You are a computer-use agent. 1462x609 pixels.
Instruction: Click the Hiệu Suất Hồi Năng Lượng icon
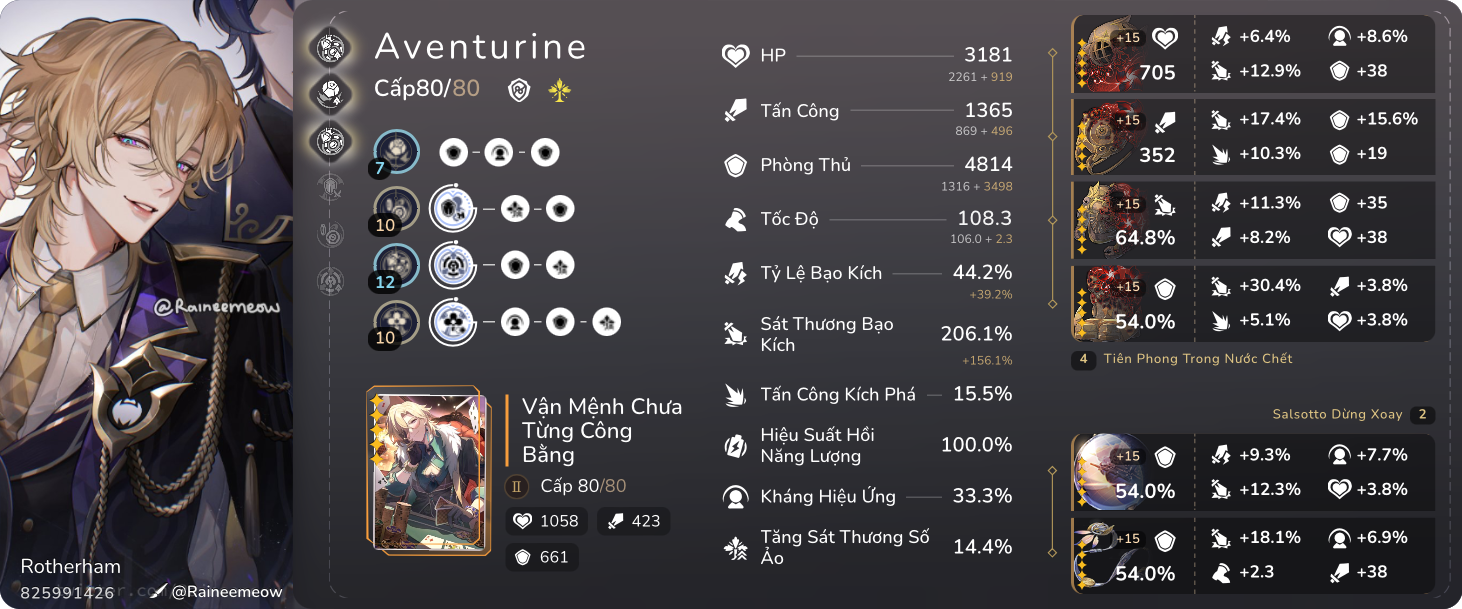pos(736,446)
